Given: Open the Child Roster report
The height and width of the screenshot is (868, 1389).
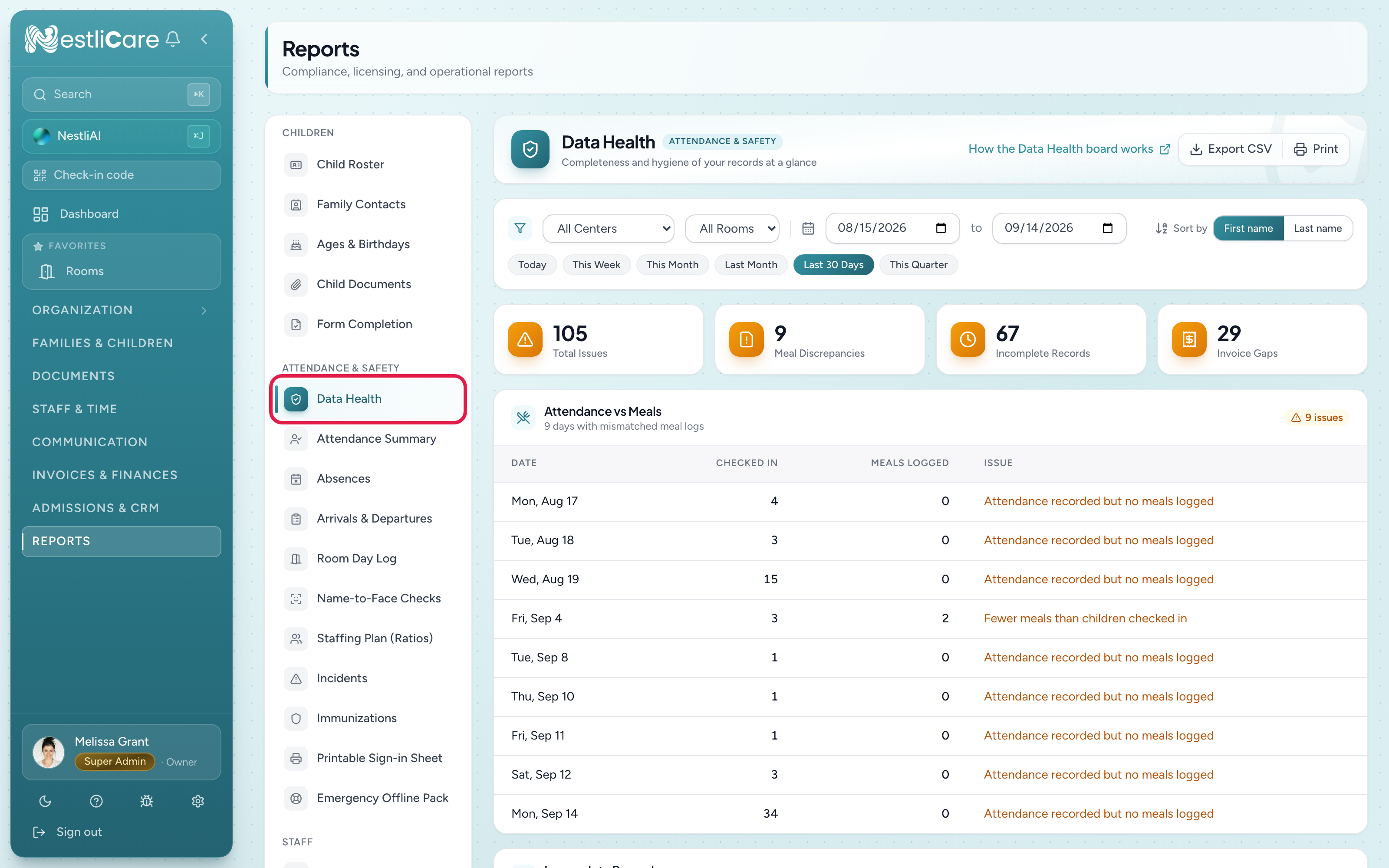Looking at the screenshot, I should point(368,165).
